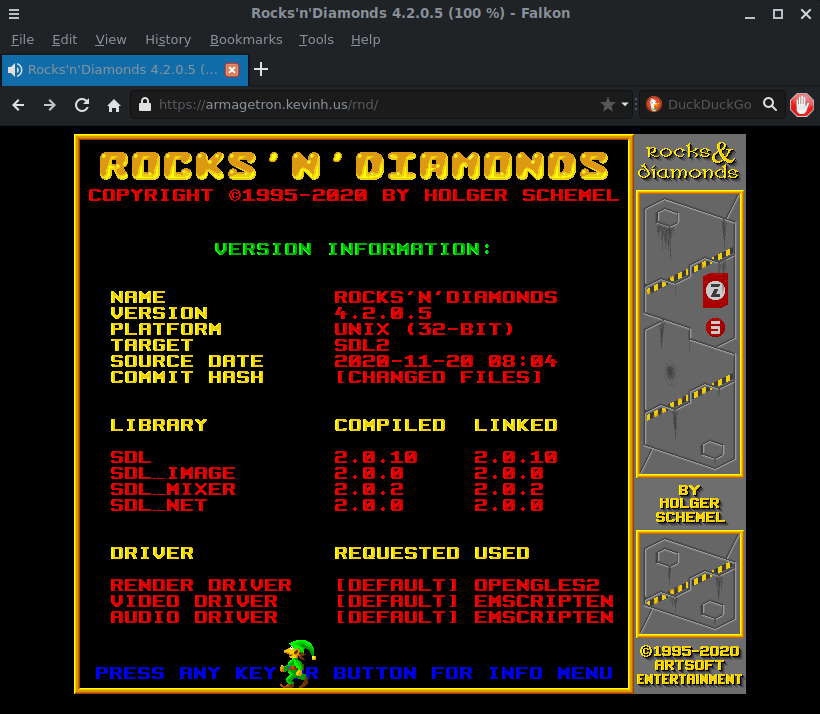Select the Rocks'n'Diamonds 4.2.0.5 tab
This screenshot has width=820, height=714.
click(x=125, y=70)
